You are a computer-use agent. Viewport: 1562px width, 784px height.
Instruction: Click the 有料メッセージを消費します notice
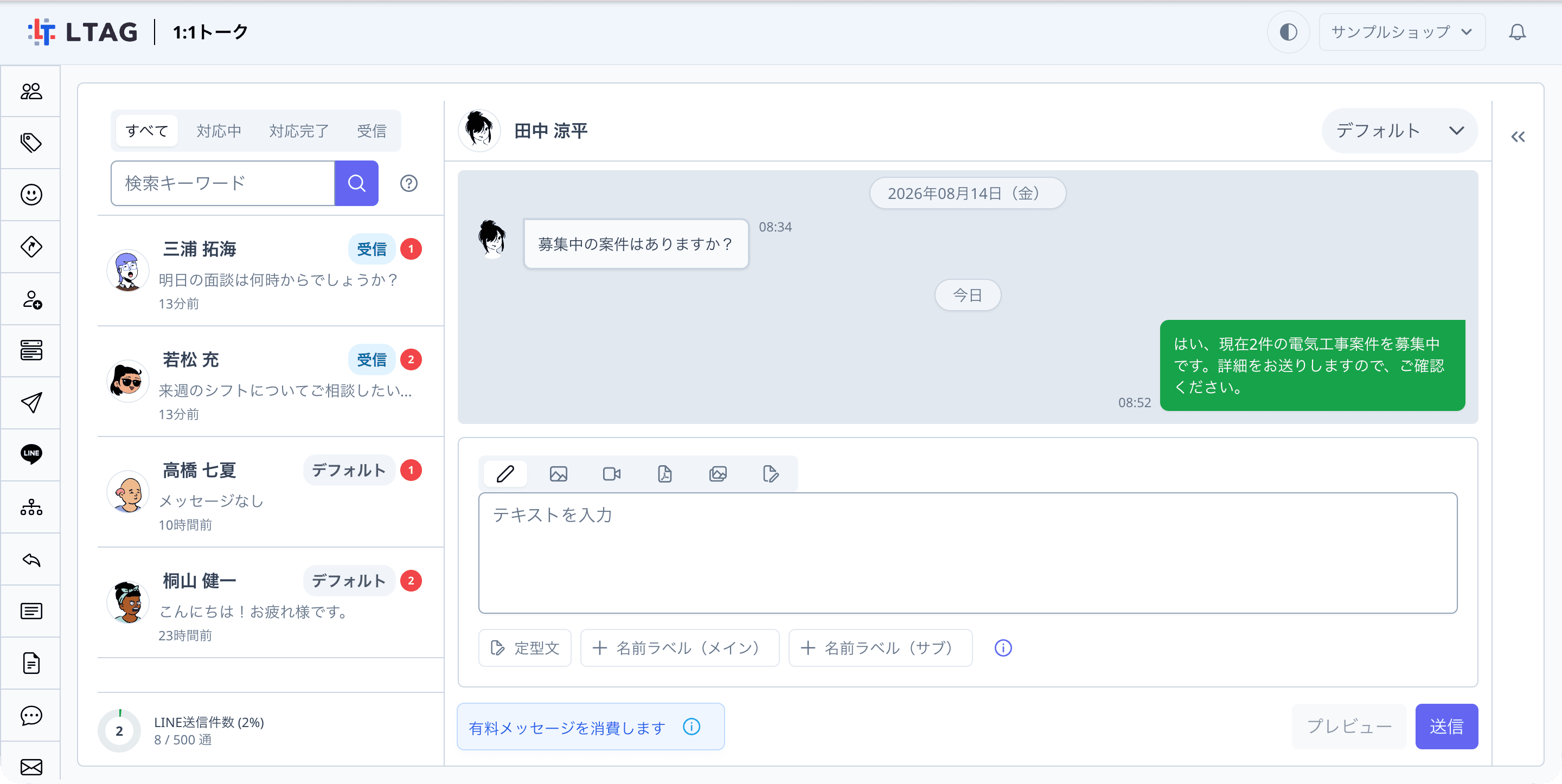pyautogui.click(x=590, y=727)
